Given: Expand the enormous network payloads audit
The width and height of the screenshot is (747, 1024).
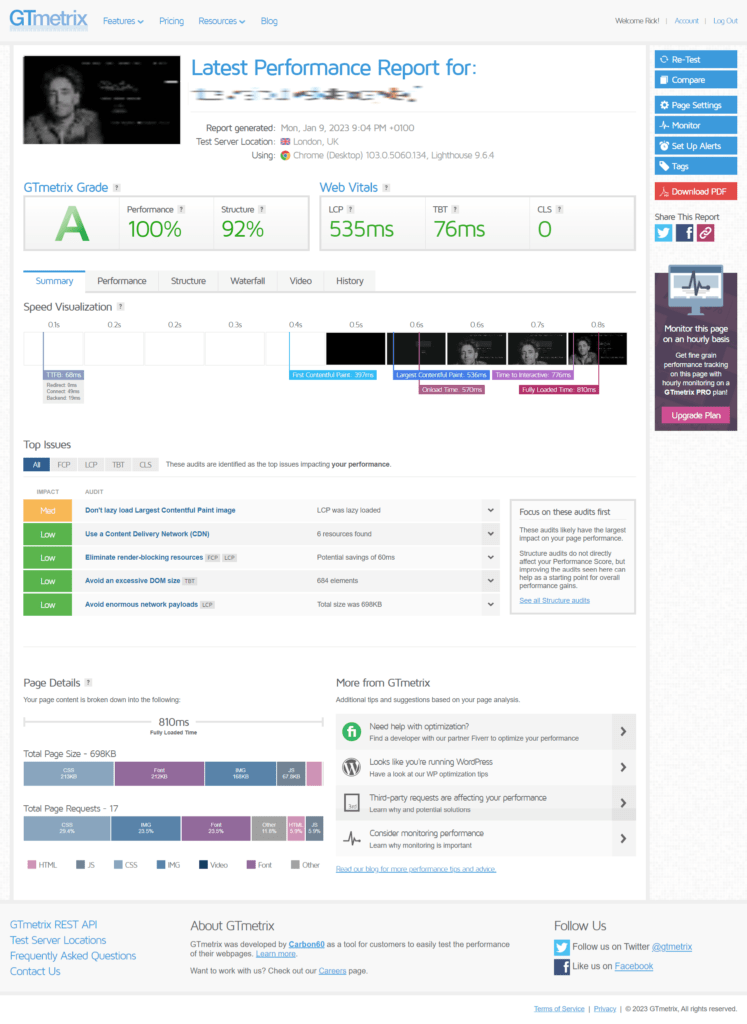Looking at the screenshot, I should pyautogui.click(x=490, y=605).
